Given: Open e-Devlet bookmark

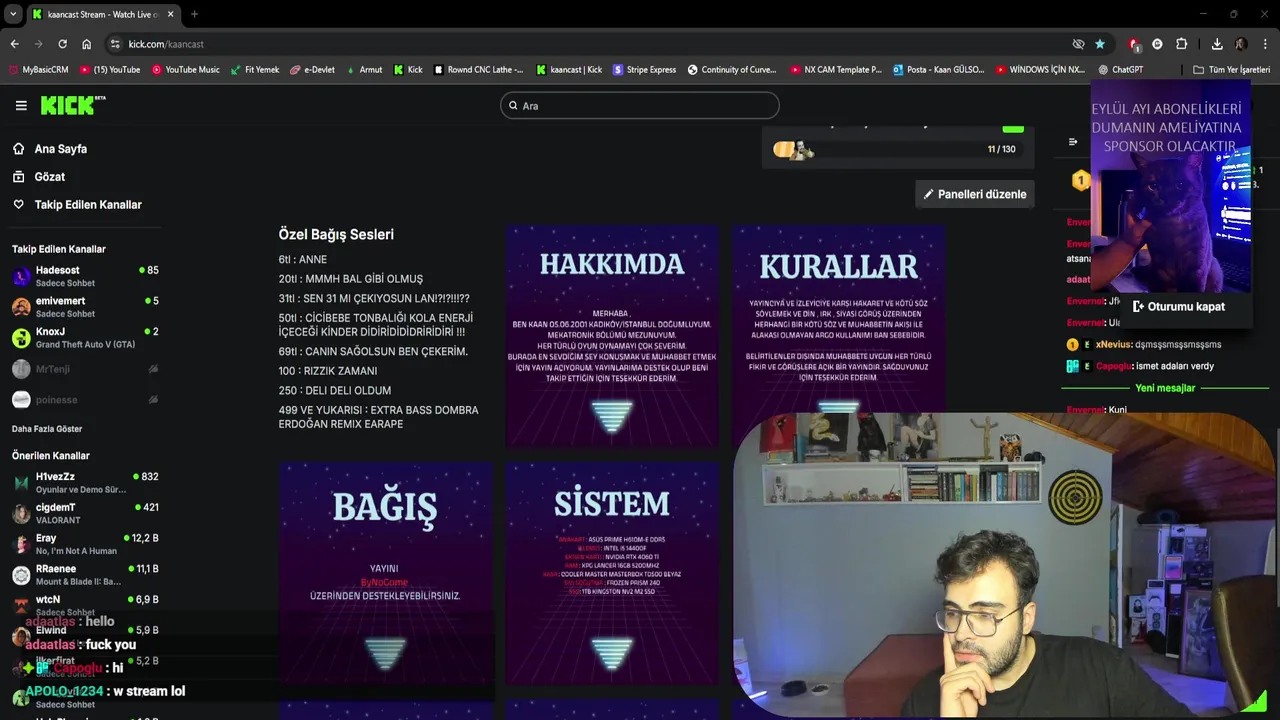Looking at the screenshot, I should point(312,70).
